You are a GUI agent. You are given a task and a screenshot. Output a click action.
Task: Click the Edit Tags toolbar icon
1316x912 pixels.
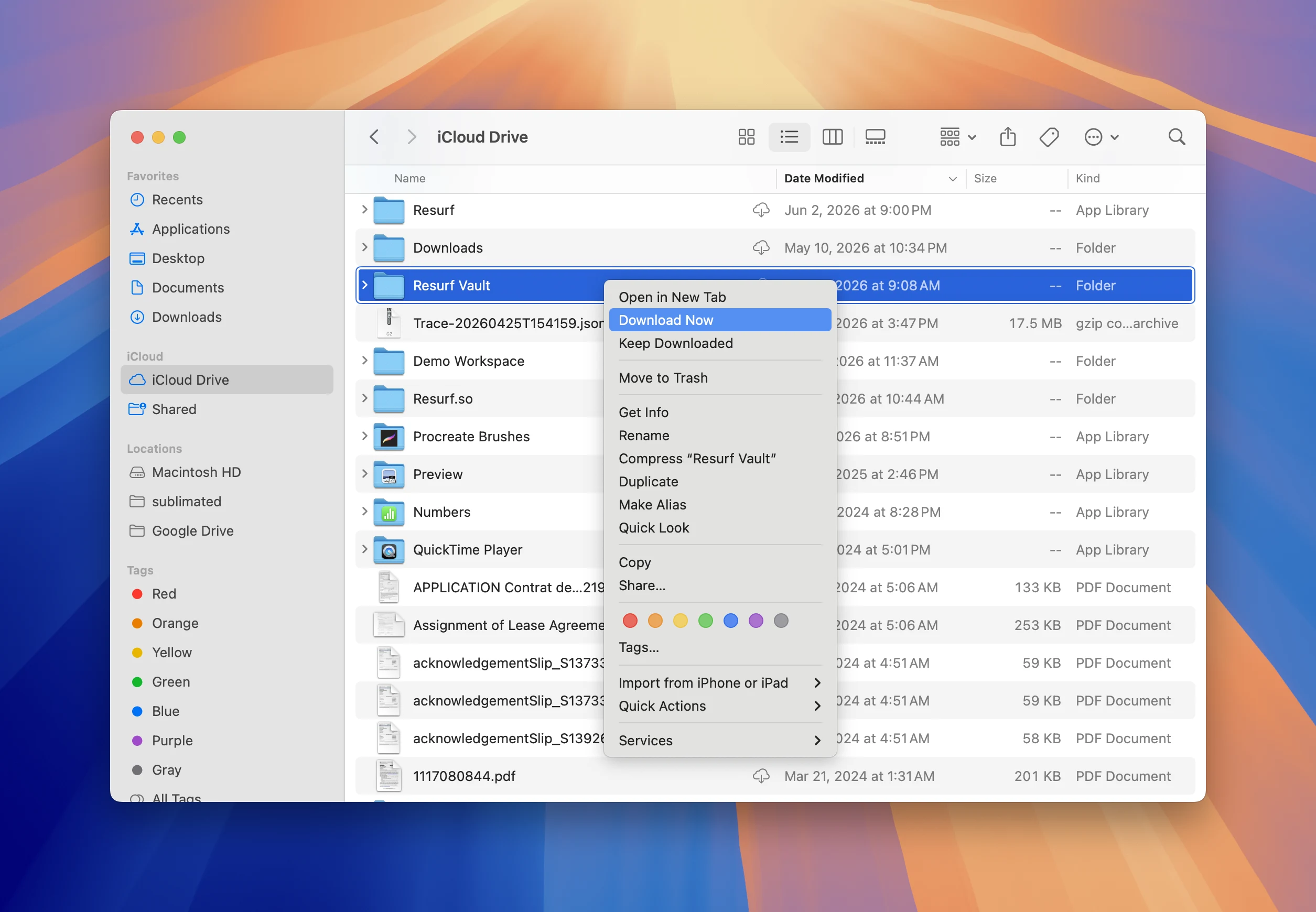1049,137
